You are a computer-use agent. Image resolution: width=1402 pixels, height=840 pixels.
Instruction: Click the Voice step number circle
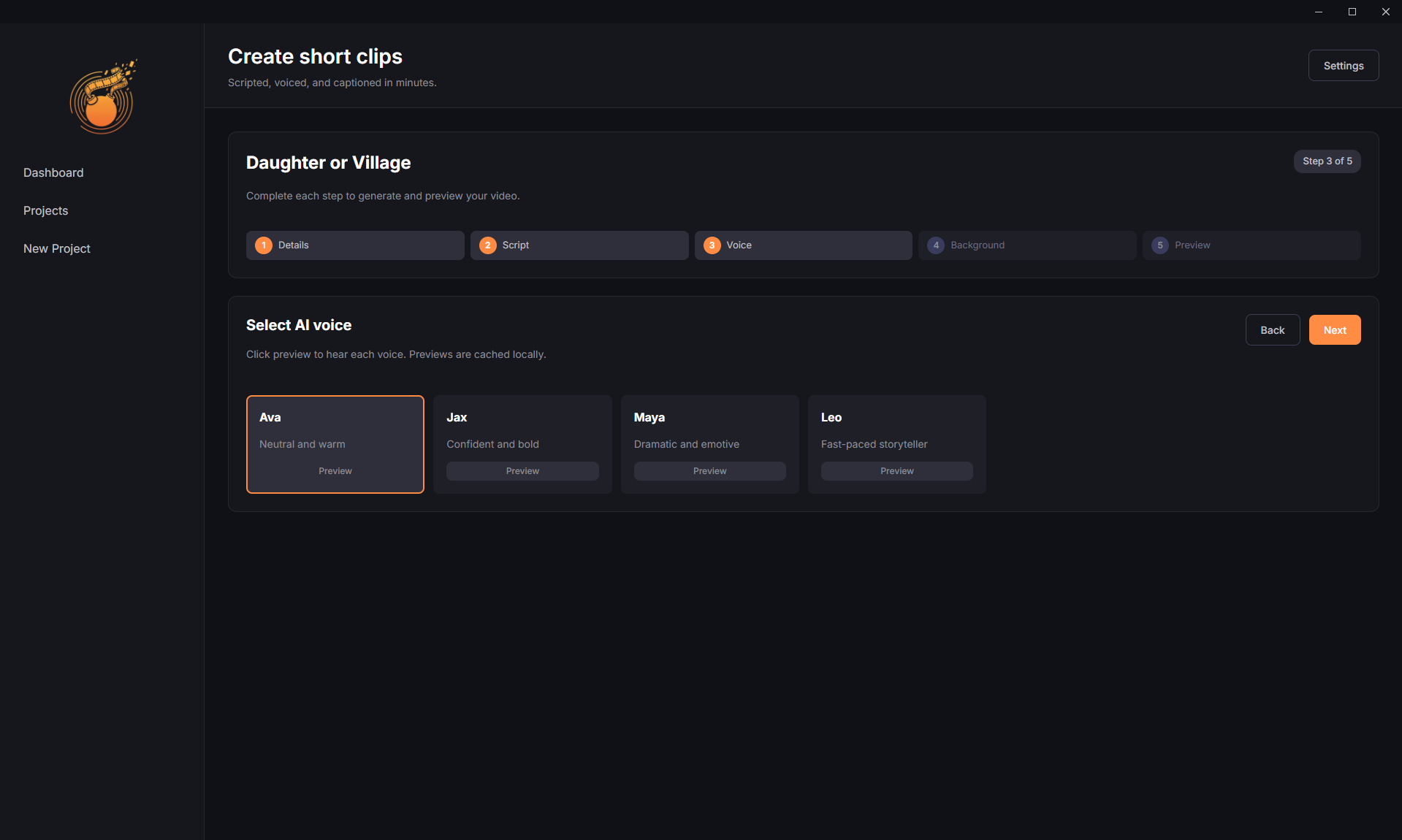[711, 245]
